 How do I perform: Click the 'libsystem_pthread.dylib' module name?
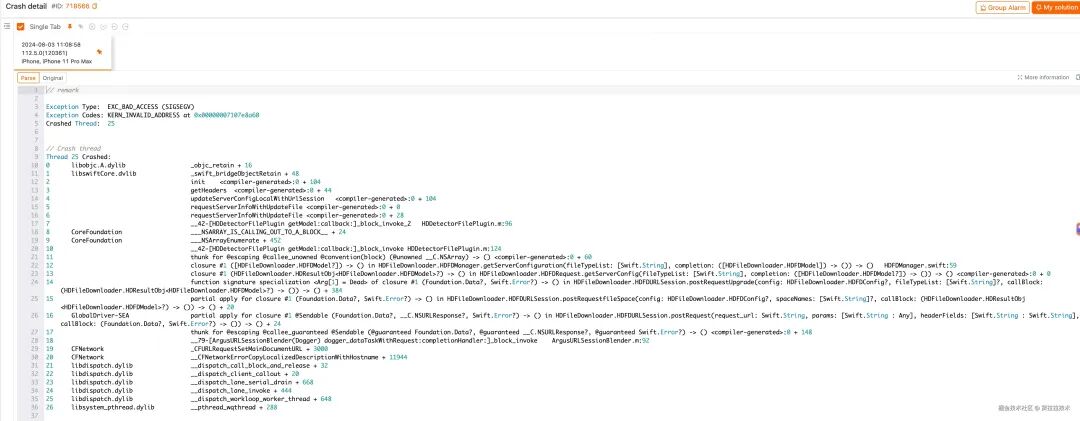pos(113,407)
